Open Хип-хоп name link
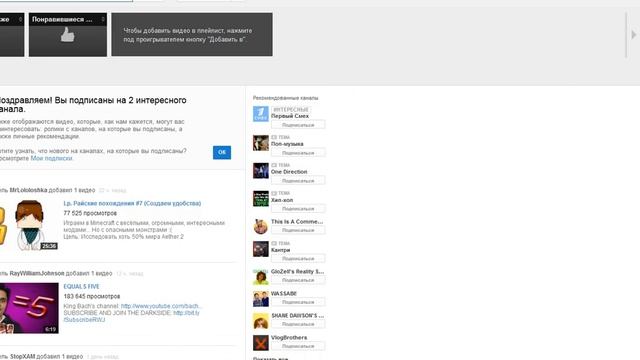 point(282,200)
